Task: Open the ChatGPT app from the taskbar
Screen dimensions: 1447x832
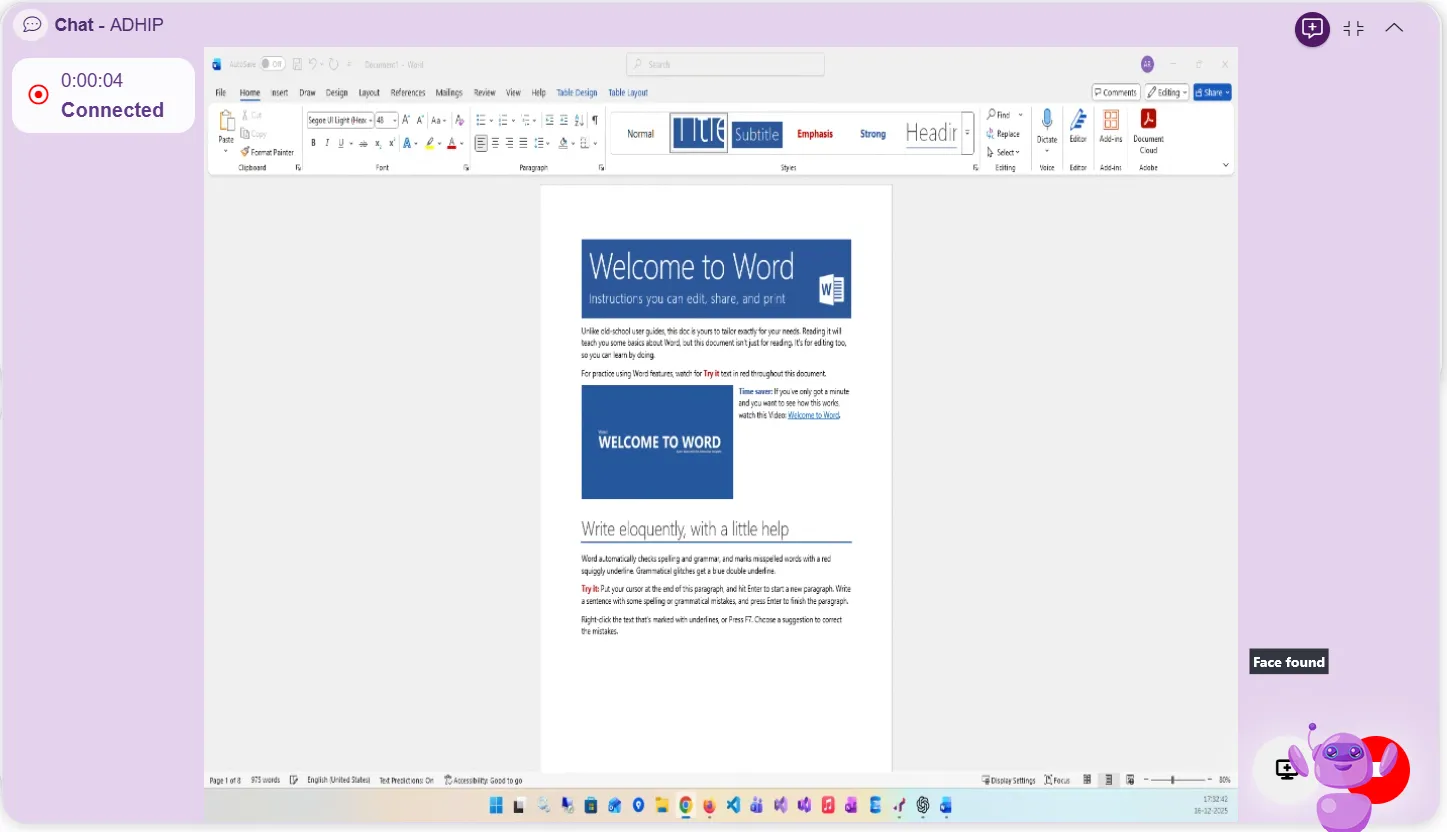Action: (923, 805)
